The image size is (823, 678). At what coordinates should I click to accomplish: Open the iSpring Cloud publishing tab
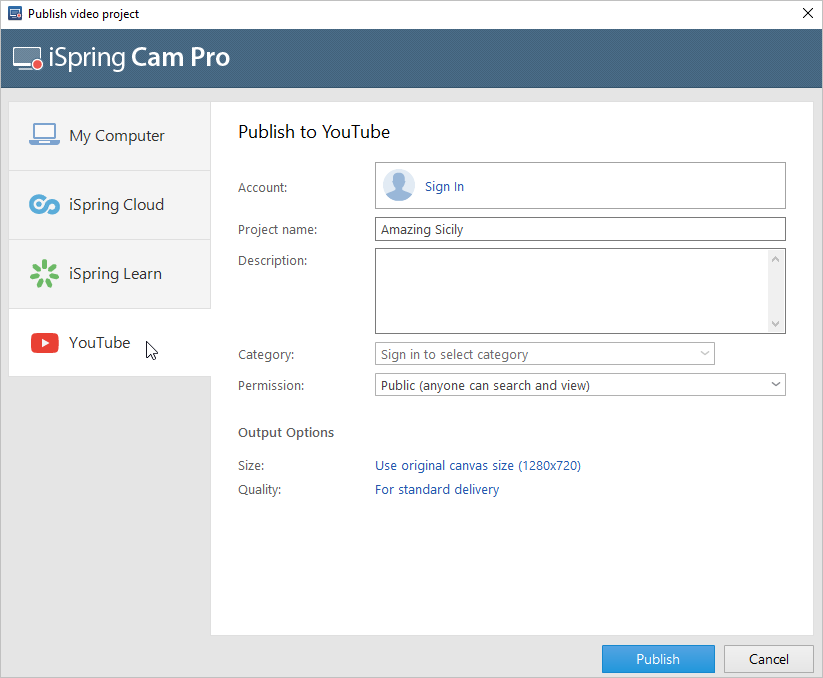point(110,205)
